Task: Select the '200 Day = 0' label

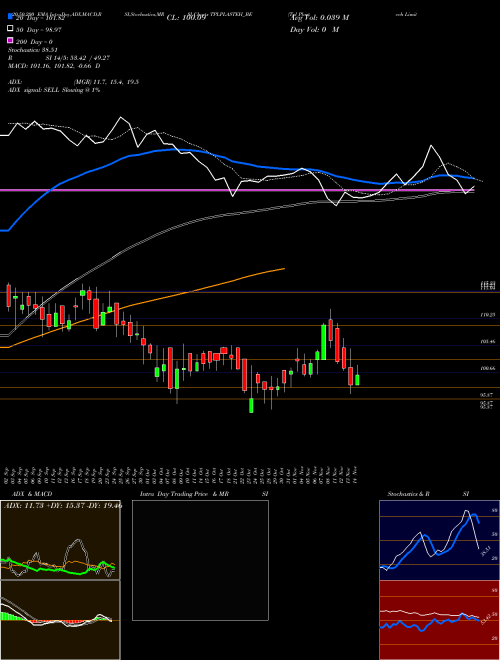Action: (x=35, y=42)
